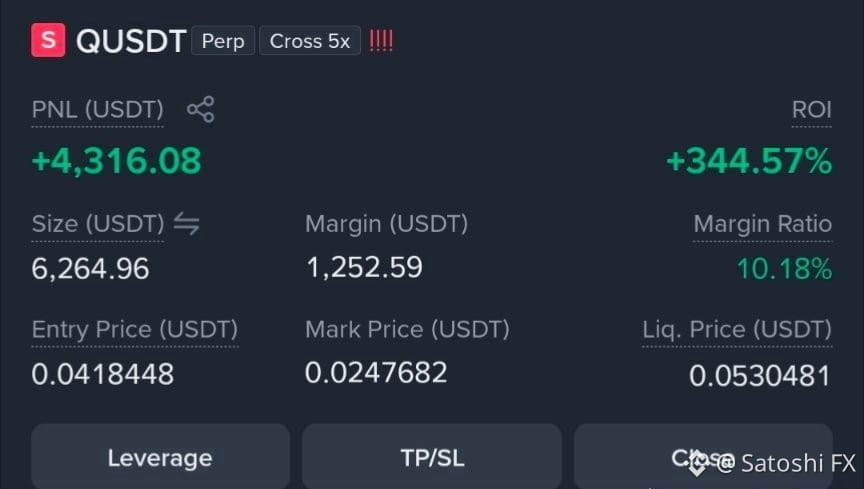Open the TP/SL settings button
The height and width of the screenshot is (489, 864).
click(x=432, y=457)
